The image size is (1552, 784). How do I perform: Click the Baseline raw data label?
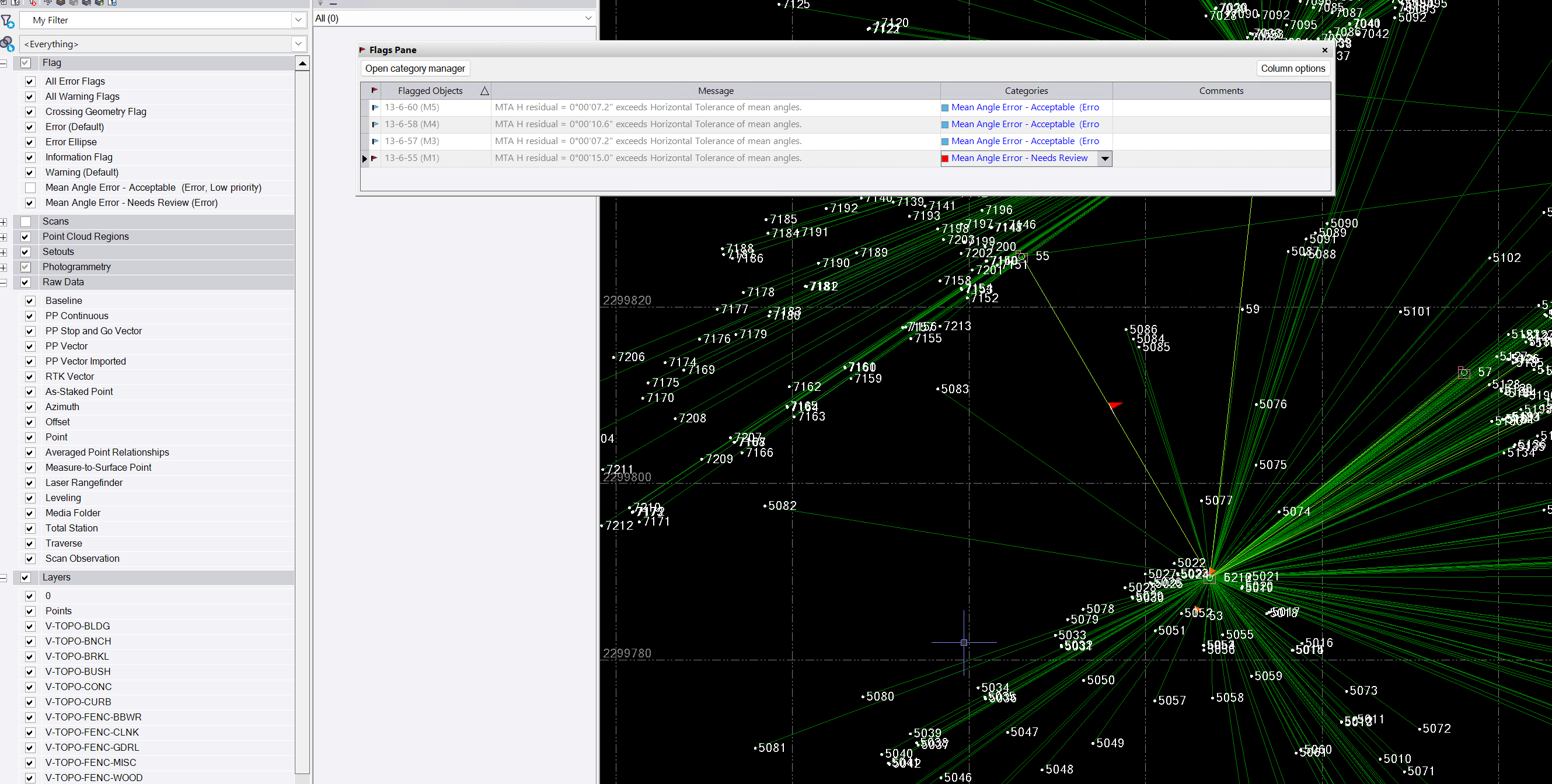coord(64,300)
